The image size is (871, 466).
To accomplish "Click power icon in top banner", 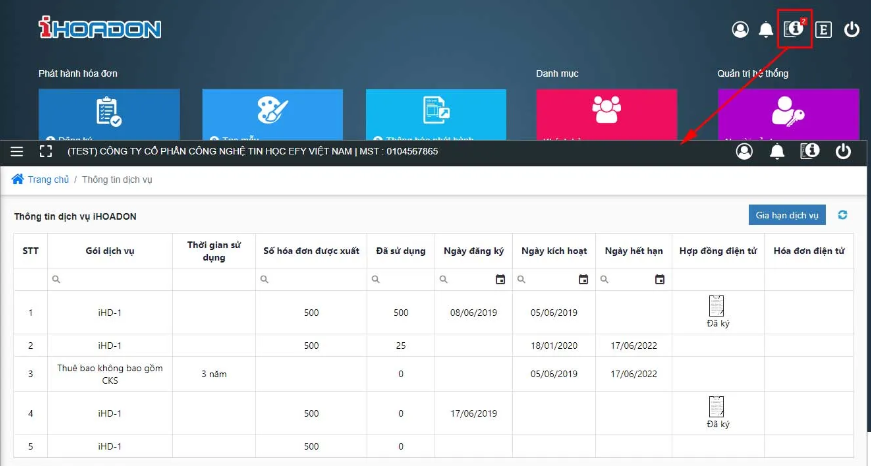I will tap(852, 29).
